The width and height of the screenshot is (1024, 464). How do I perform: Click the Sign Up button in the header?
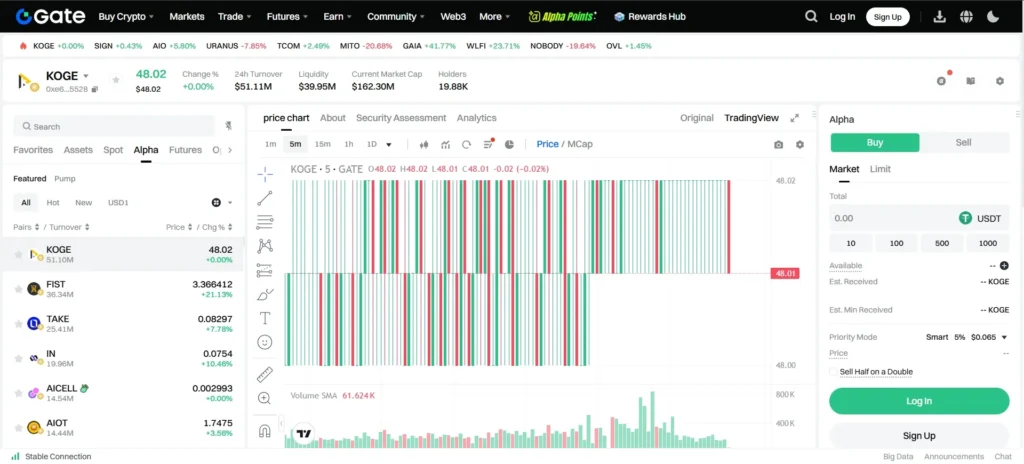pyautogui.click(x=888, y=17)
